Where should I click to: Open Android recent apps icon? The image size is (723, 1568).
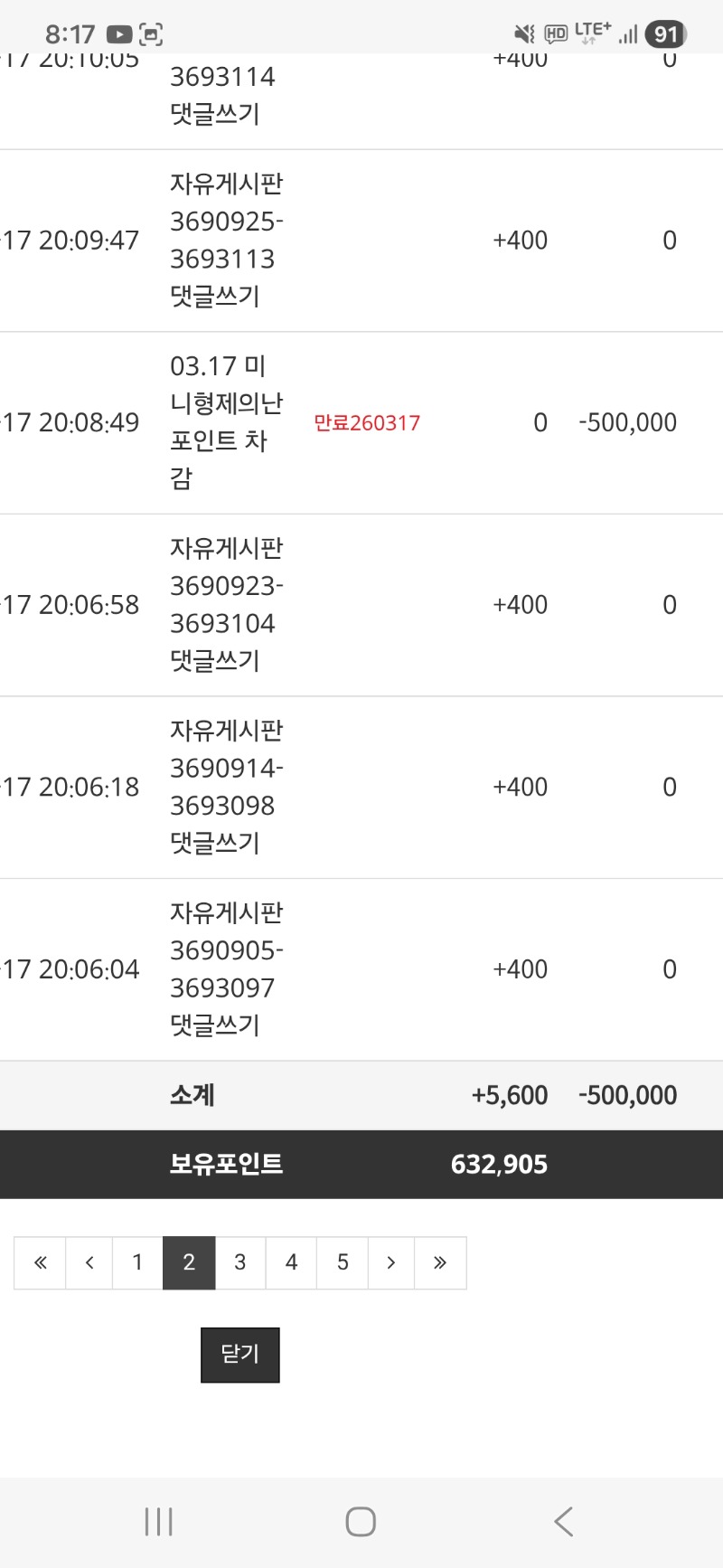pos(158,1522)
